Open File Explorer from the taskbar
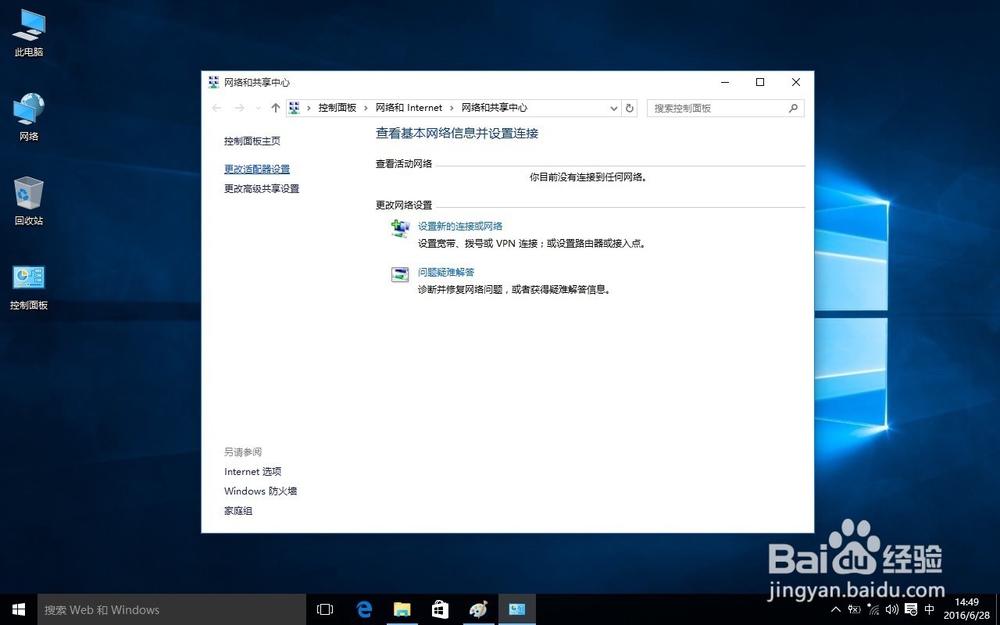Screen dimensions: 1000x625 tap(402, 608)
